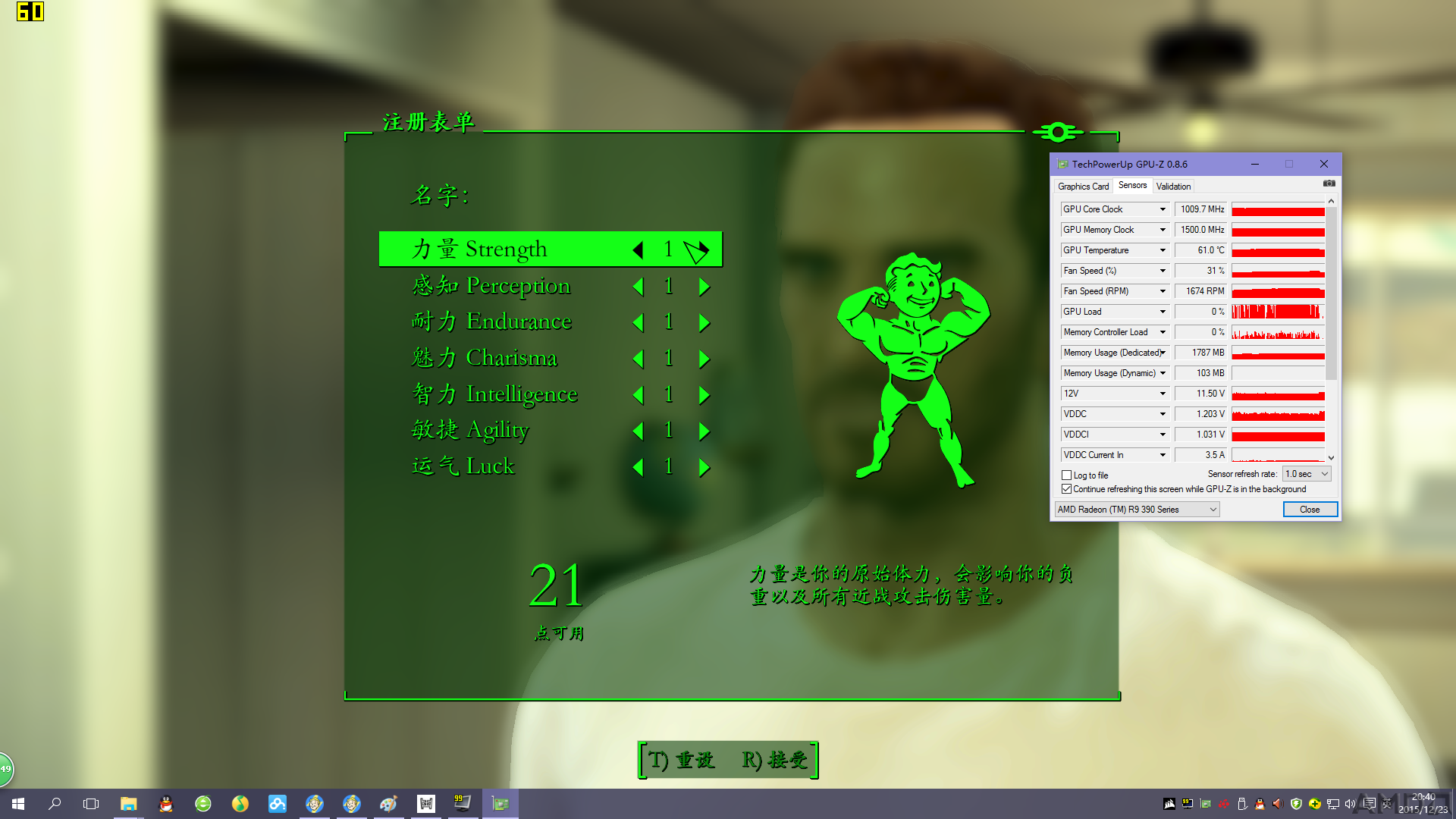Image resolution: width=1456 pixels, height=819 pixels.
Task: Open the Windows Start menu
Action: pos(18,804)
